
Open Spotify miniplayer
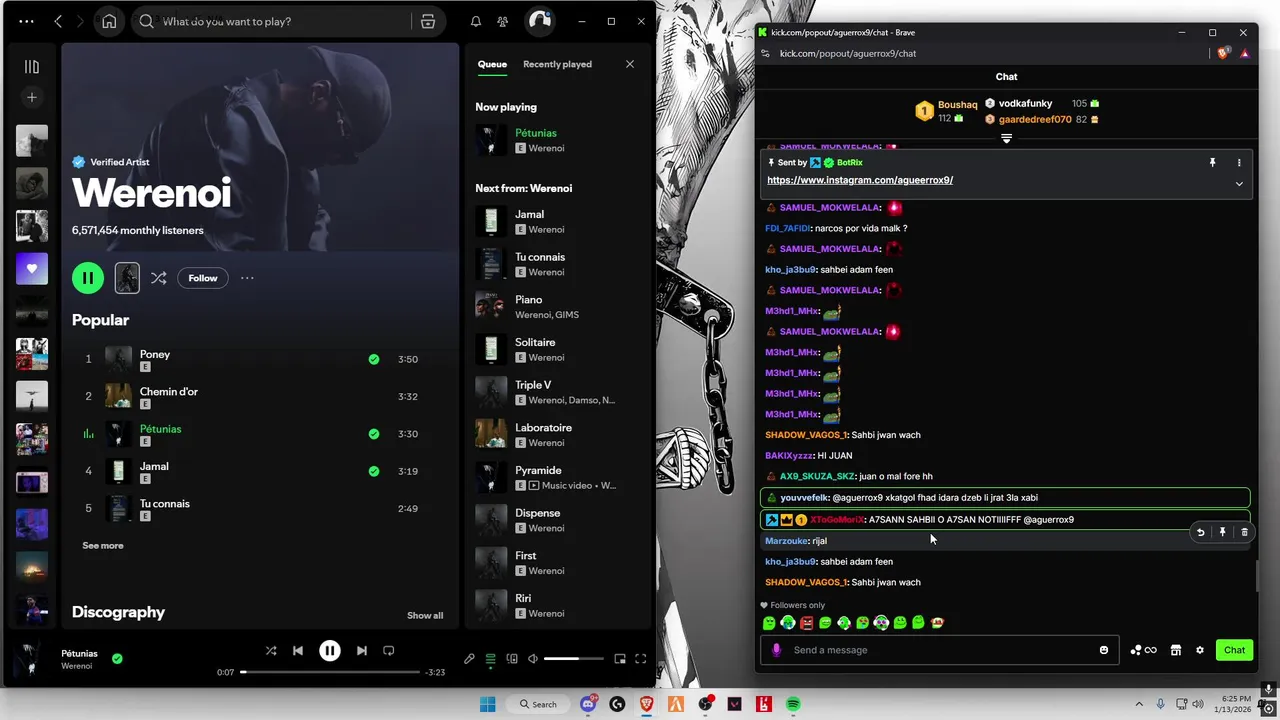point(620,659)
